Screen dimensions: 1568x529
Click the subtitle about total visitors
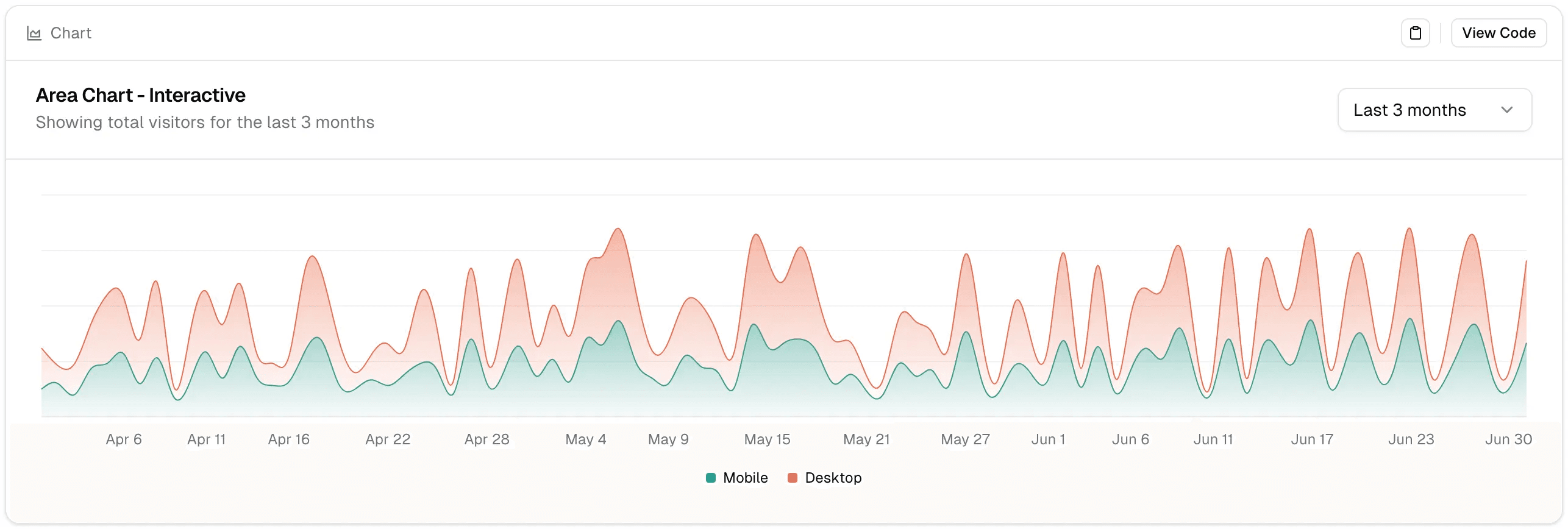[x=205, y=122]
